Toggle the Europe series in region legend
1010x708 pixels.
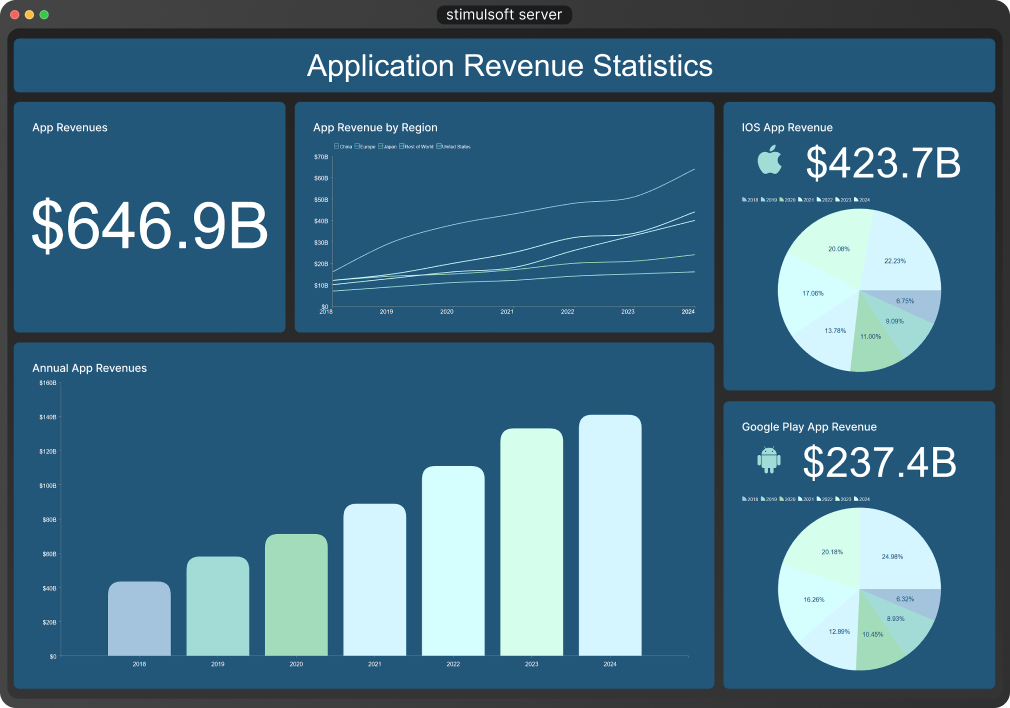pos(356,147)
